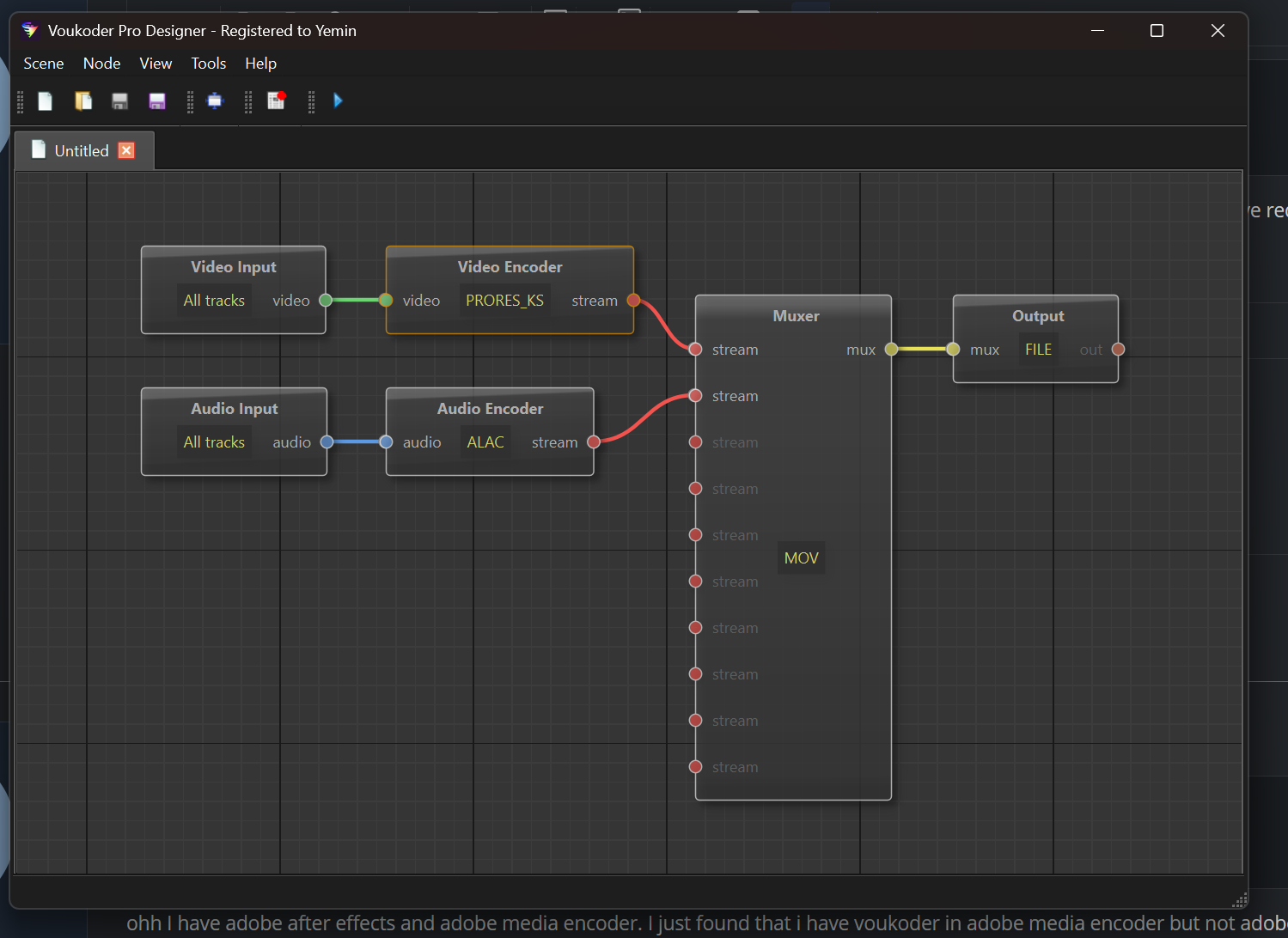Click the Voukoder logo in title bar
1288x938 pixels.
(x=30, y=31)
